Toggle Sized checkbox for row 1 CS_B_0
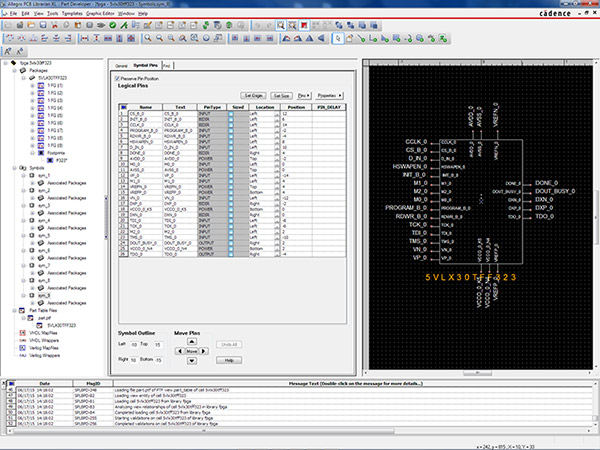Screen dimensions: 600x450 pos(231,114)
